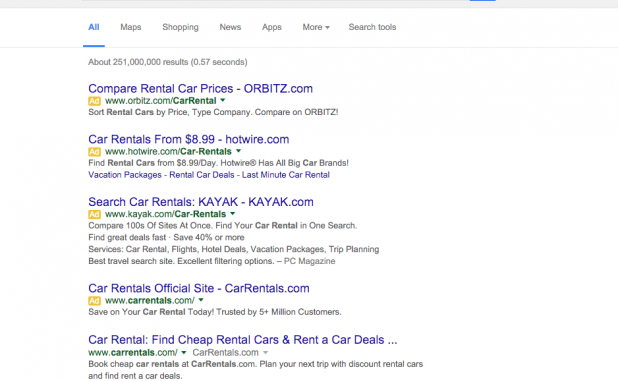Screen dimensions: 618x381
Task: Expand dropdown arrow next to ad carrentals.com/
Action: click(201, 300)
